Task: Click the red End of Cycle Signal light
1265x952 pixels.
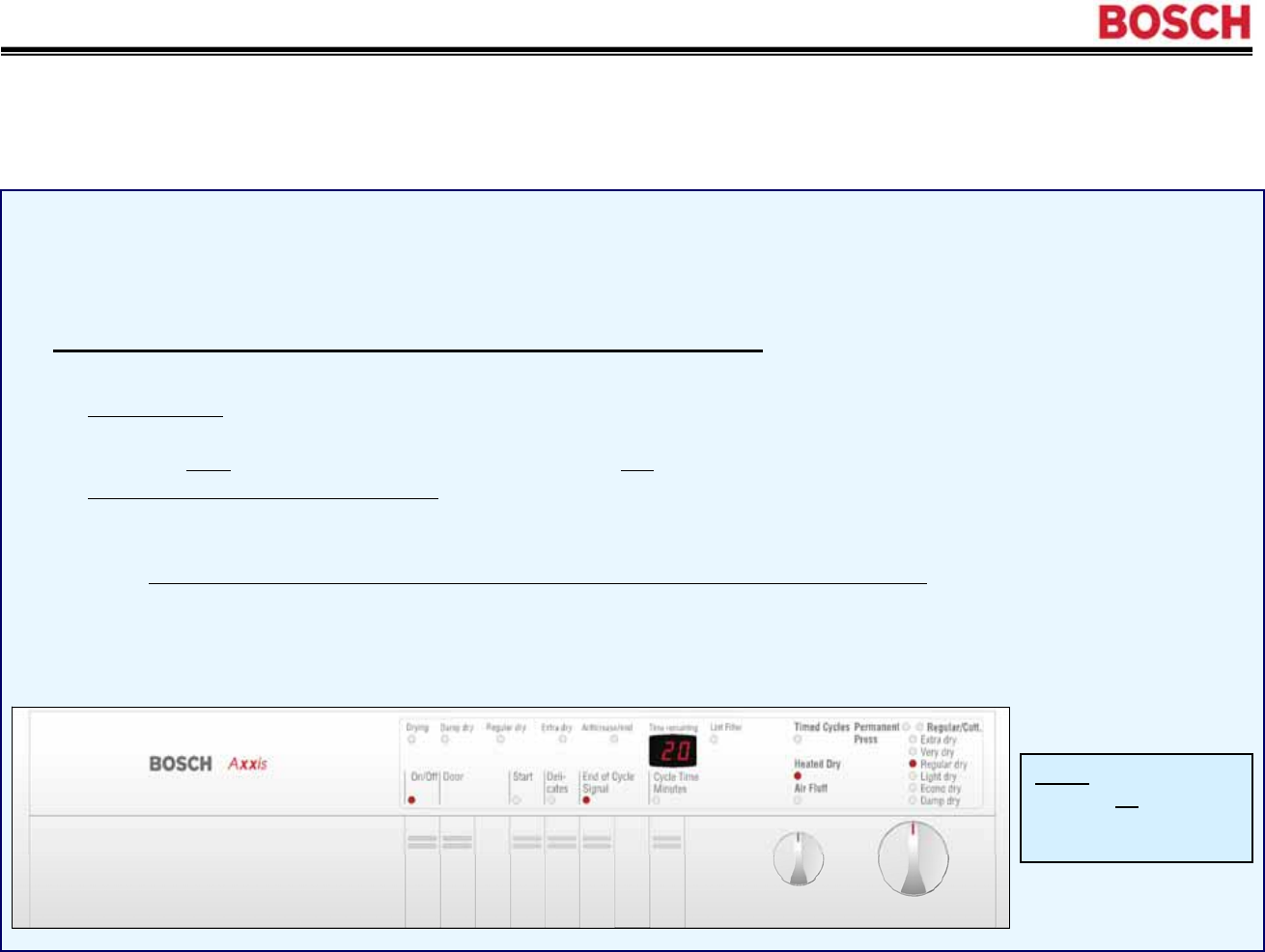Action: click(586, 800)
